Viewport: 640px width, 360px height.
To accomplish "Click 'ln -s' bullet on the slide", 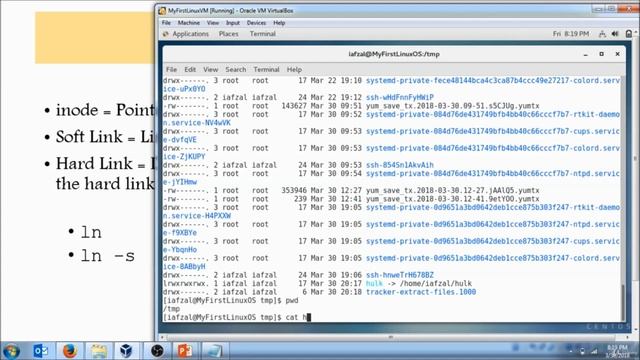I will pyautogui.click(x=108, y=256).
